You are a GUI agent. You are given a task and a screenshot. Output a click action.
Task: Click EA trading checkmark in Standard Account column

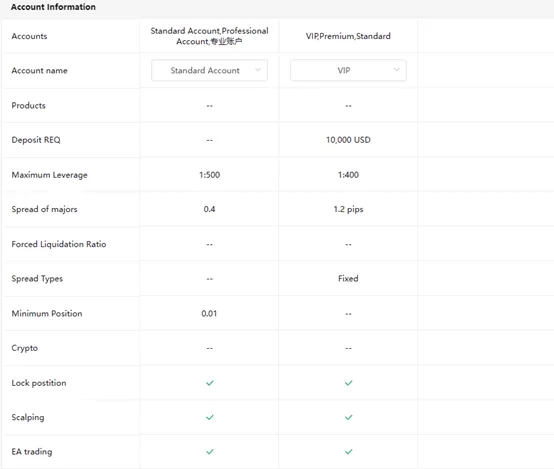(x=210, y=452)
